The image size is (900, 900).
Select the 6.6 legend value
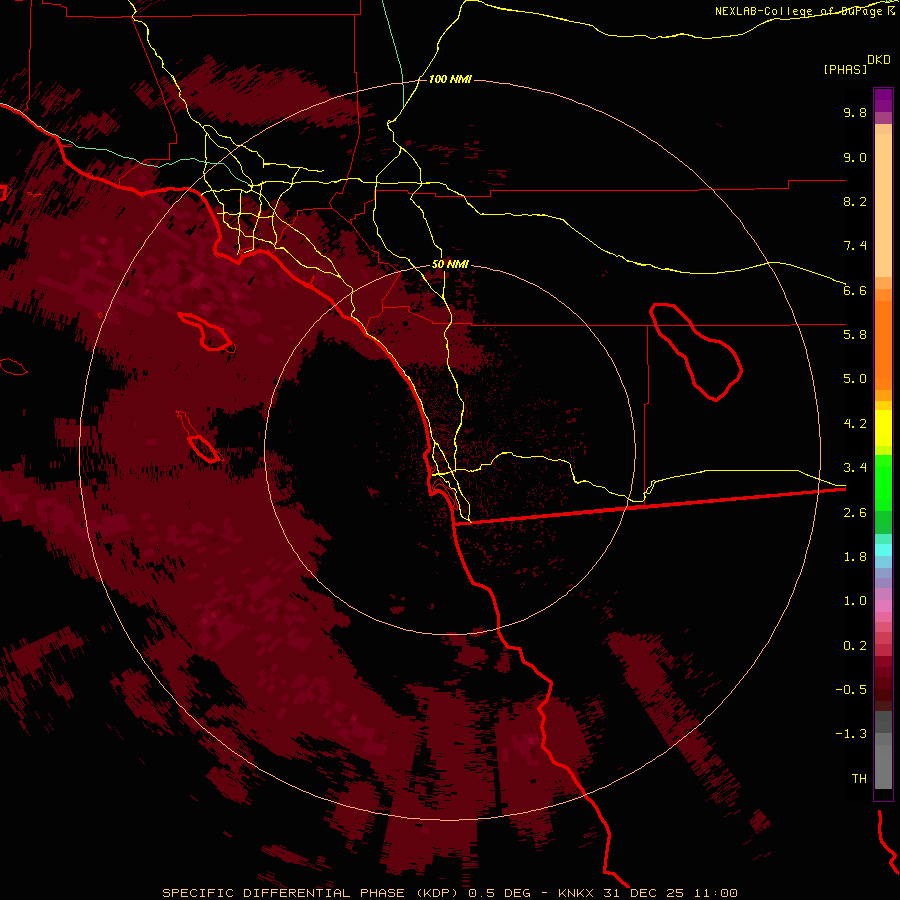(x=855, y=290)
